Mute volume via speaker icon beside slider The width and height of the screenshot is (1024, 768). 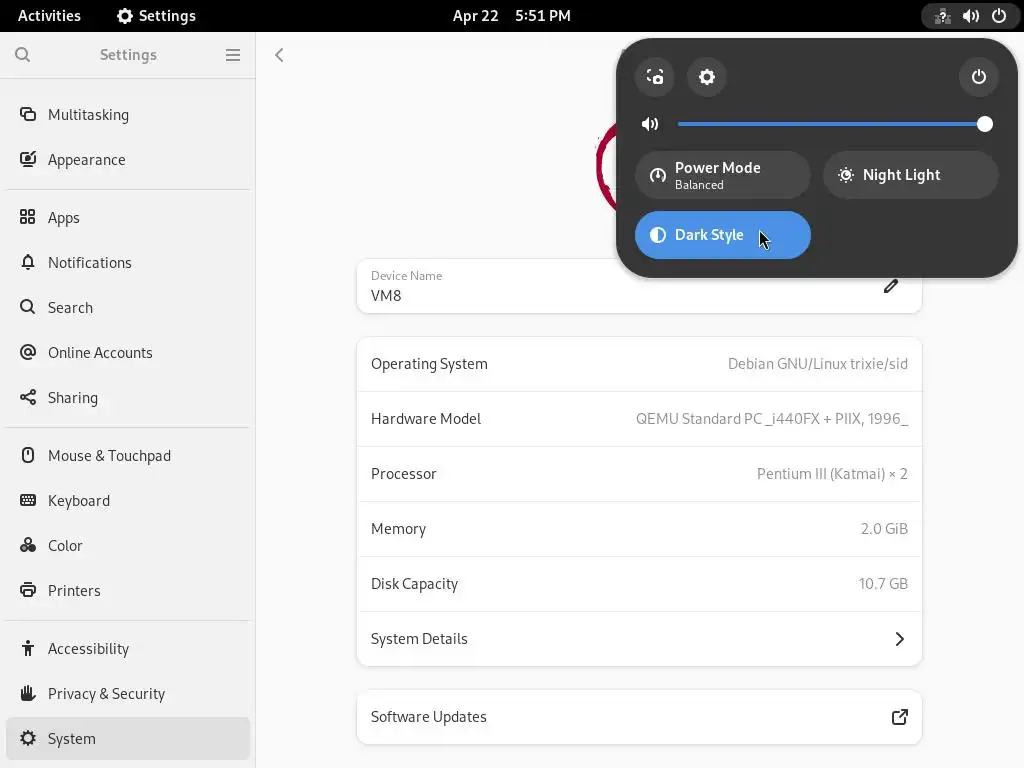coord(650,124)
